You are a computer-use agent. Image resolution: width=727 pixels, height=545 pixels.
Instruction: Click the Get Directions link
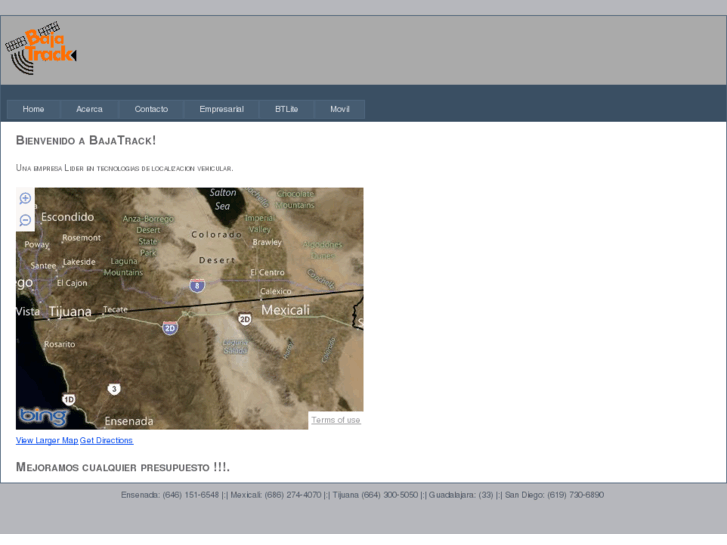[106, 441]
